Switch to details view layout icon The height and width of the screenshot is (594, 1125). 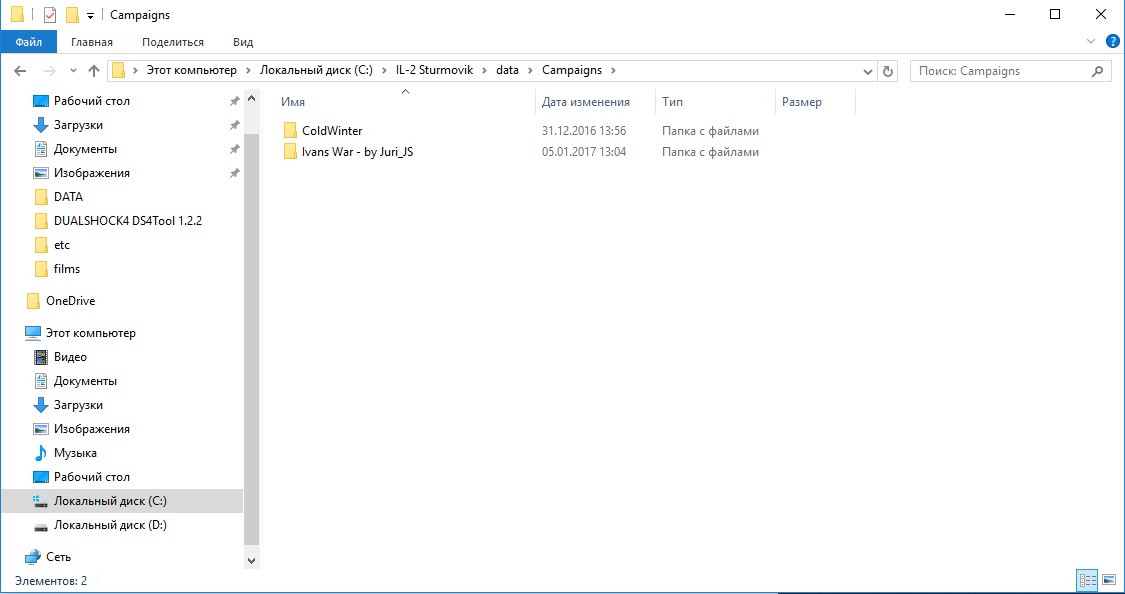[x=1087, y=580]
